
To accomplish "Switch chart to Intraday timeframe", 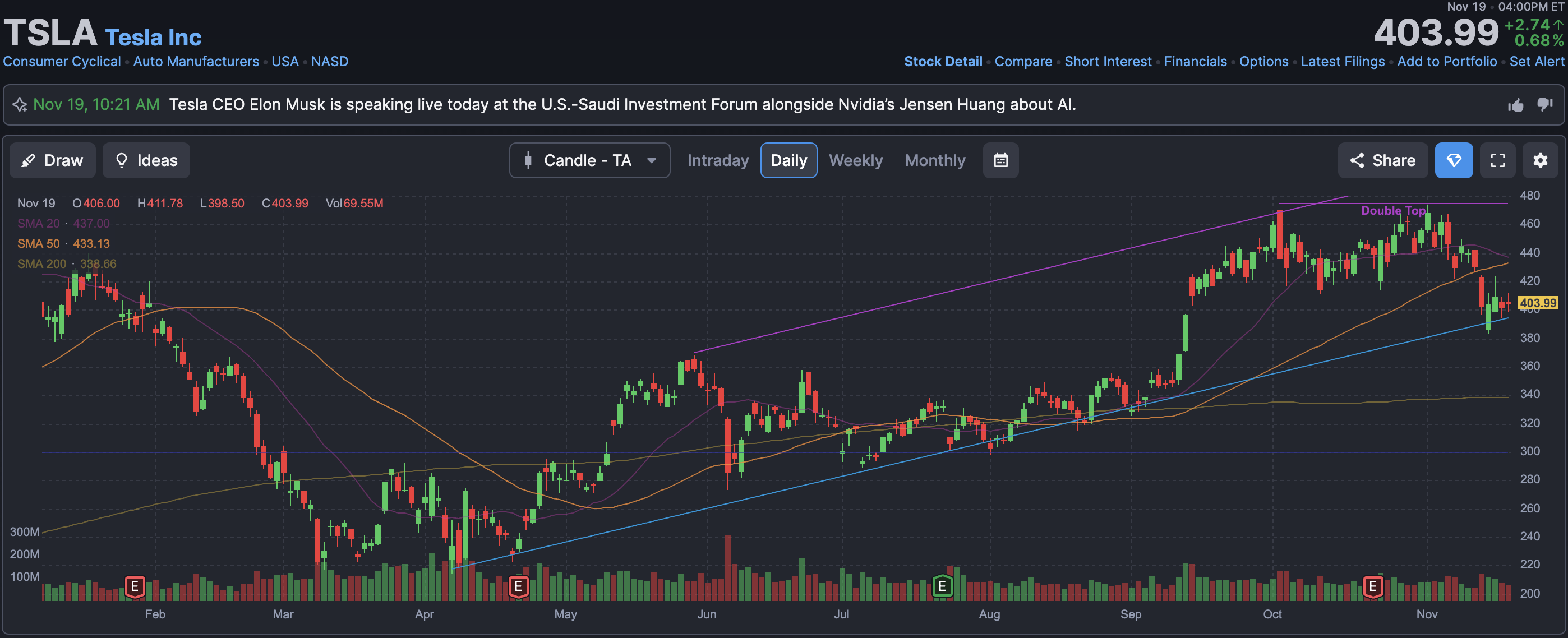I will pos(718,160).
